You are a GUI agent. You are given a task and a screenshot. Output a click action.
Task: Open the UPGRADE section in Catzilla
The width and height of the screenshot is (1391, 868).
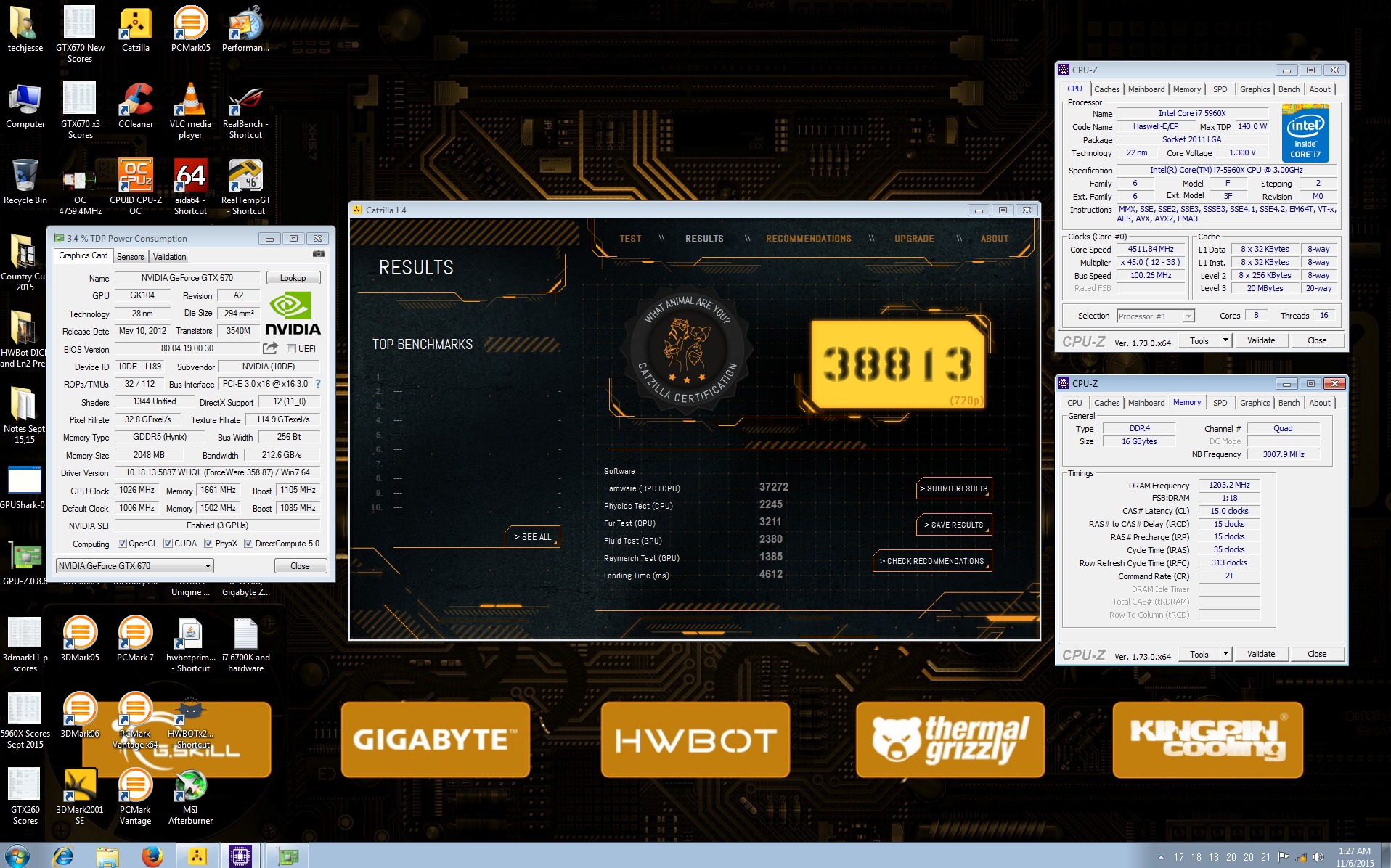pyautogui.click(x=914, y=239)
